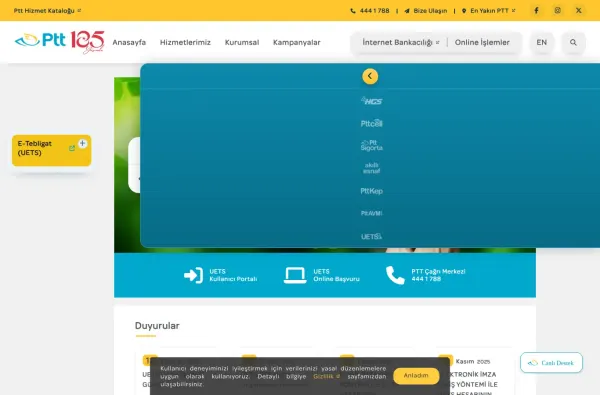Open the Gizlilik privacy link

point(326,376)
